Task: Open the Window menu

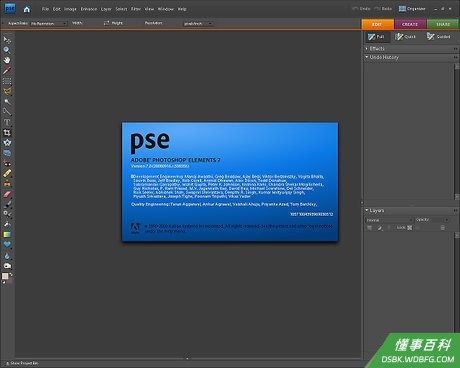Action: pyautogui.click(x=166, y=9)
